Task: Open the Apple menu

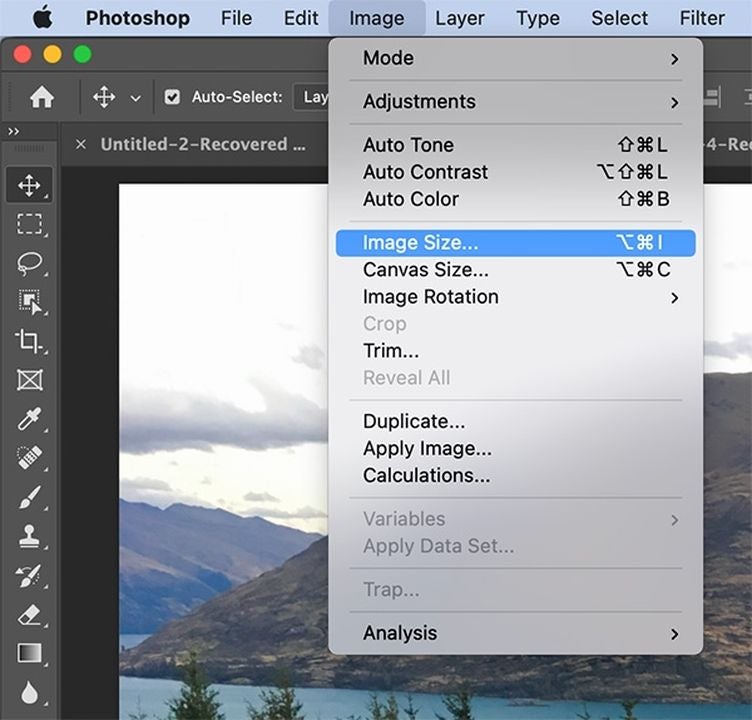Action: (42, 18)
